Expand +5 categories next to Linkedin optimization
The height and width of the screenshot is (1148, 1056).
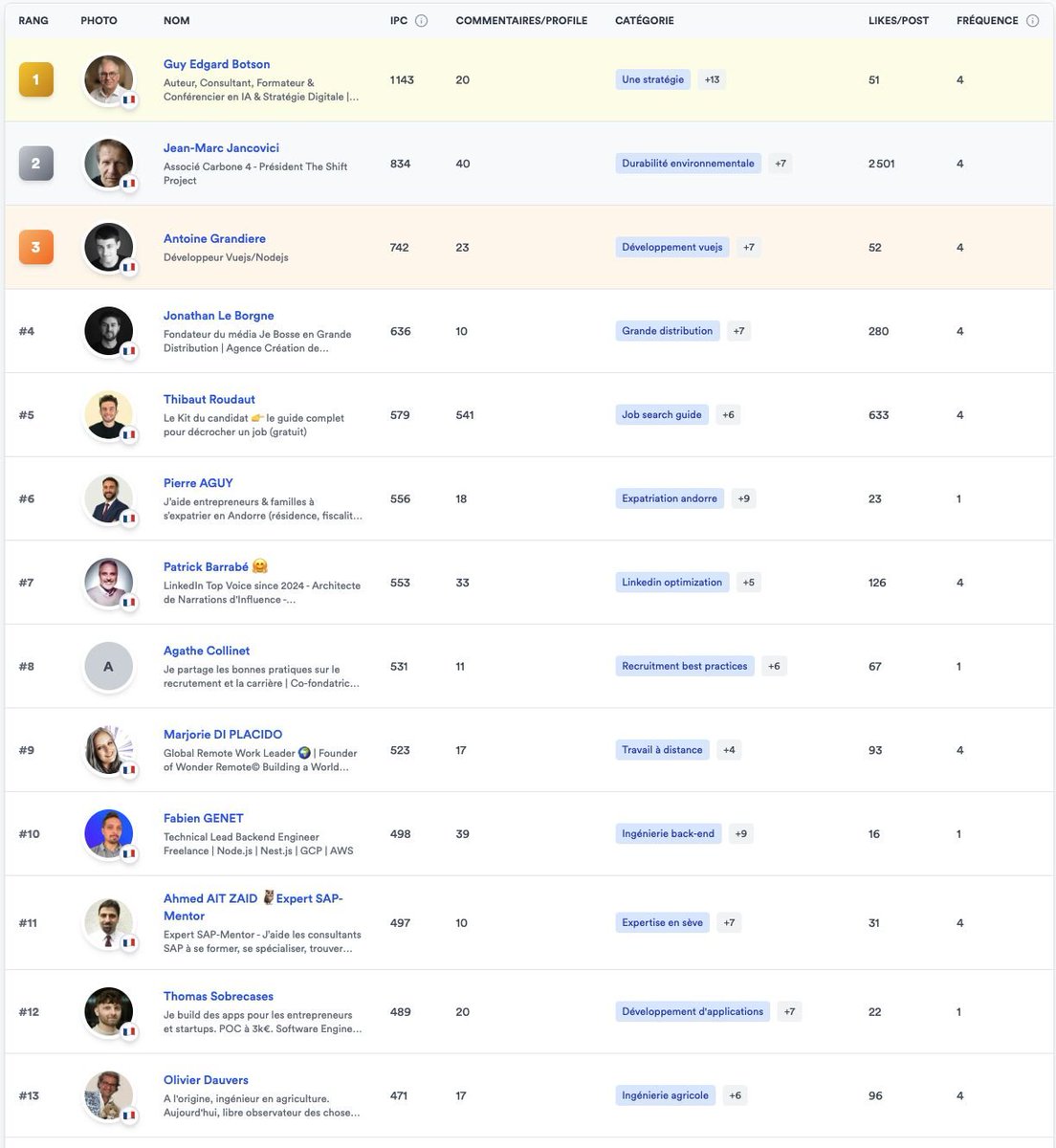pyautogui.click(x=749, y=583)
